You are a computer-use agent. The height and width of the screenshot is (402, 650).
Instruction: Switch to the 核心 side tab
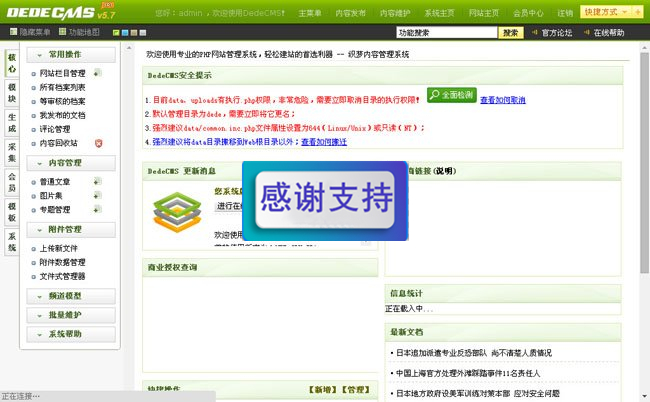point(12,63)
